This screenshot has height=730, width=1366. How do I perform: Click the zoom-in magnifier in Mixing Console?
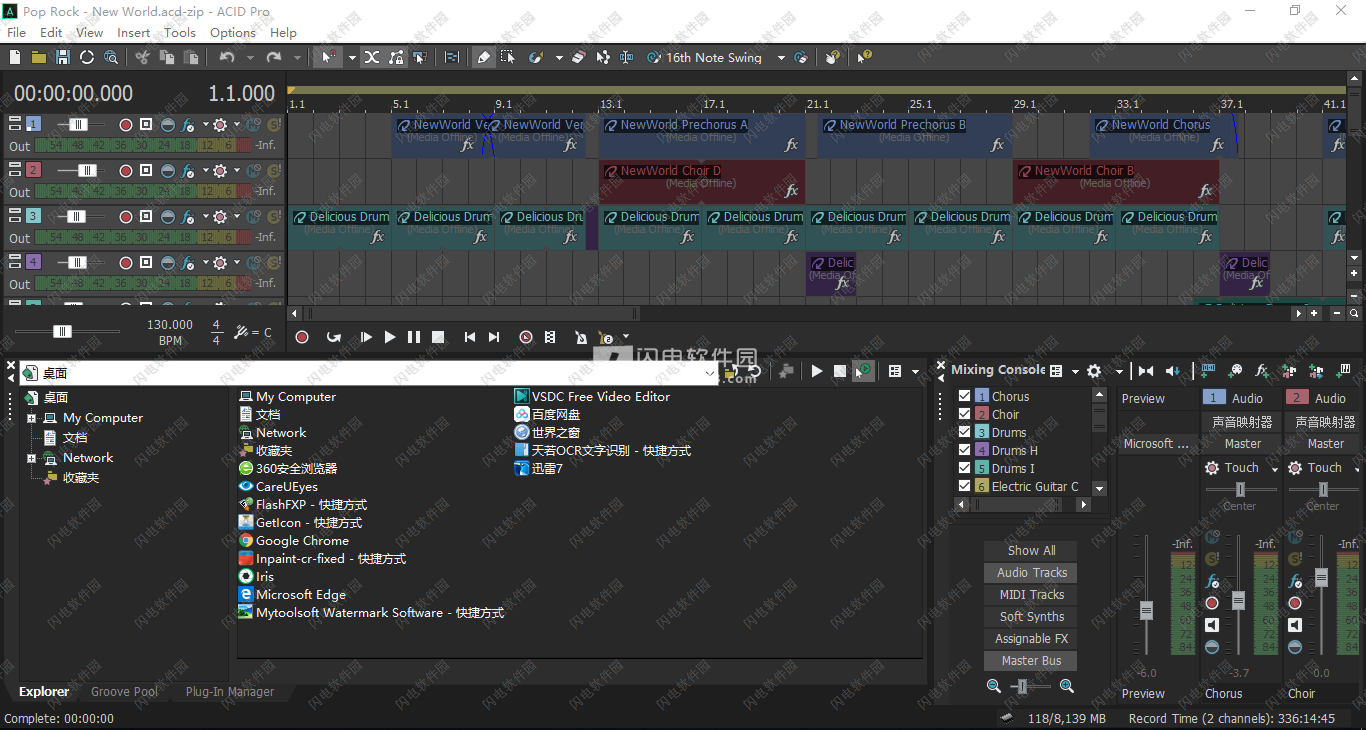1067,686
